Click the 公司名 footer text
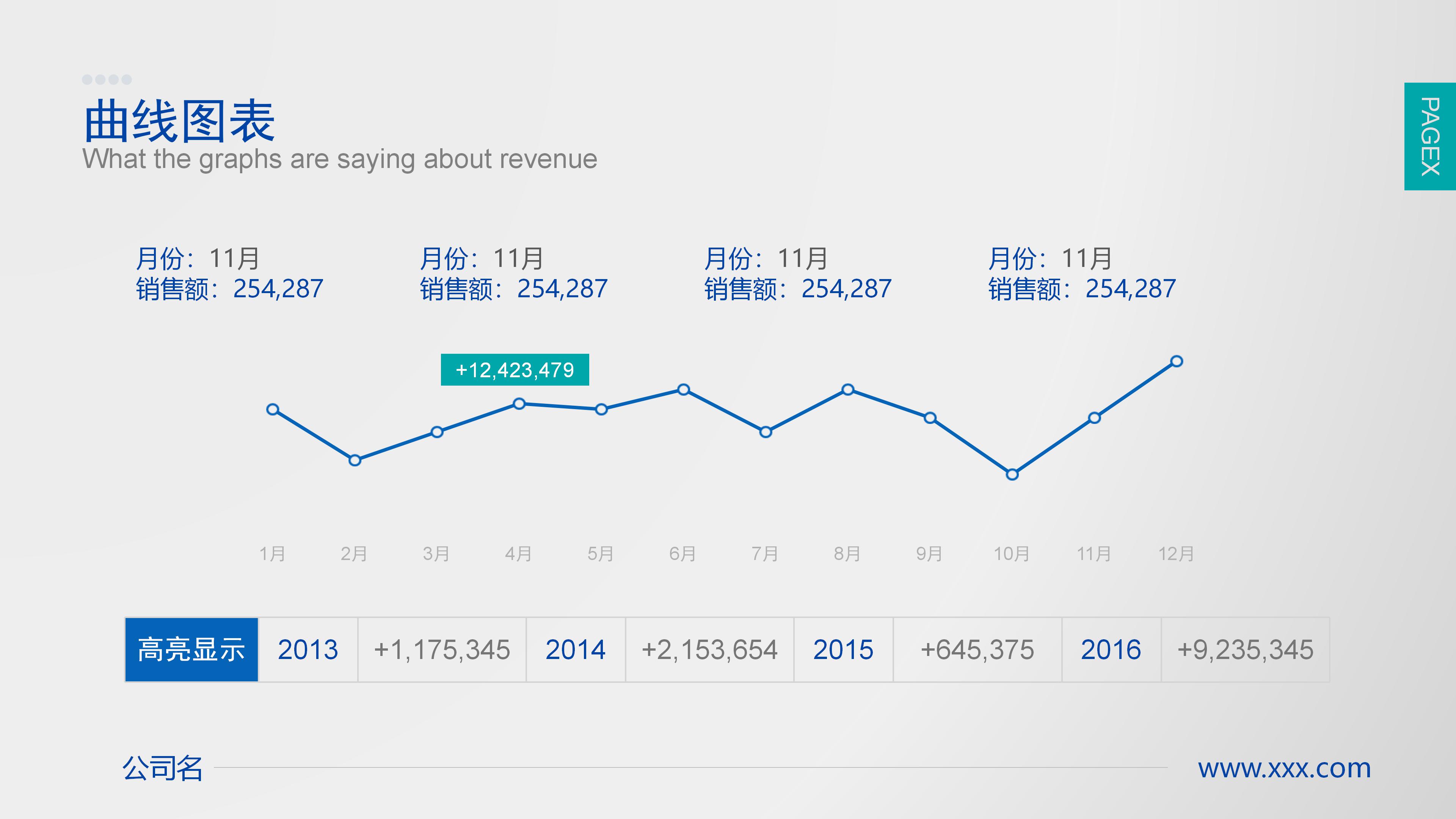1456x819 pixels. [x=163, y=768]
